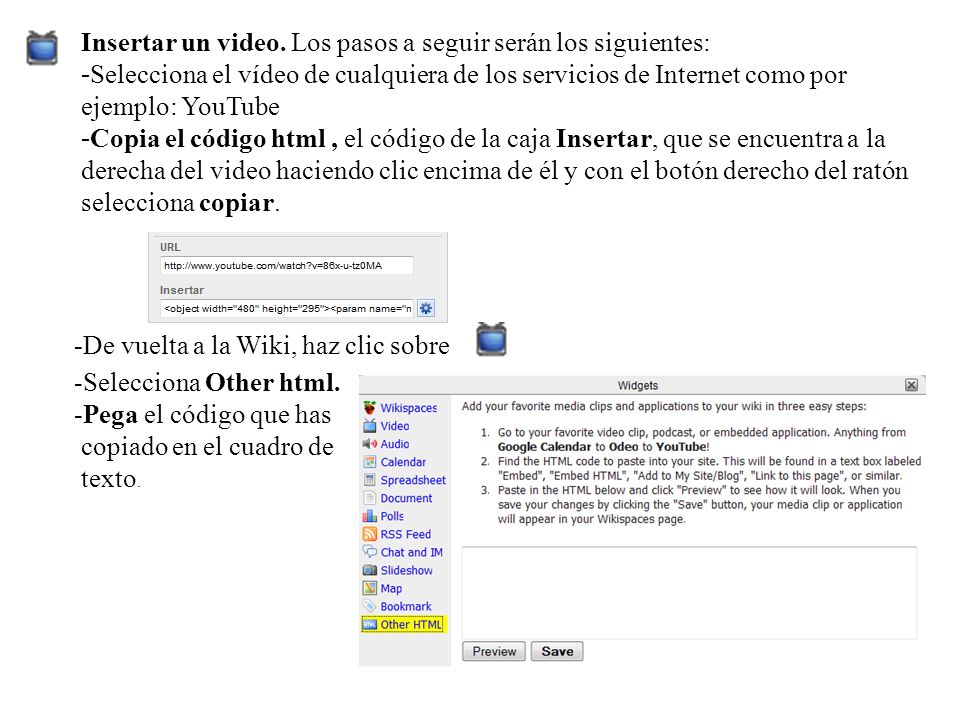The image size is (960, 720).
Task: Click the Video TV icon in widget list
Action: coord(369,426)
